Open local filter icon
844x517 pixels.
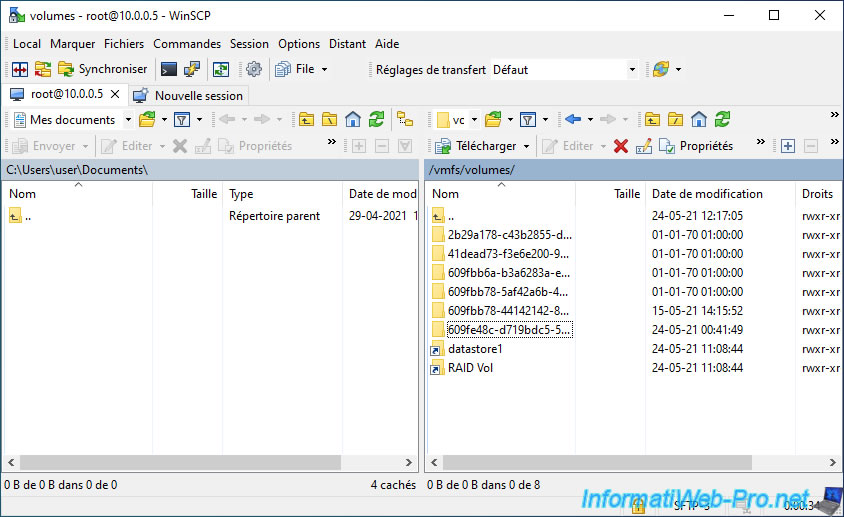tap(182, 120)
